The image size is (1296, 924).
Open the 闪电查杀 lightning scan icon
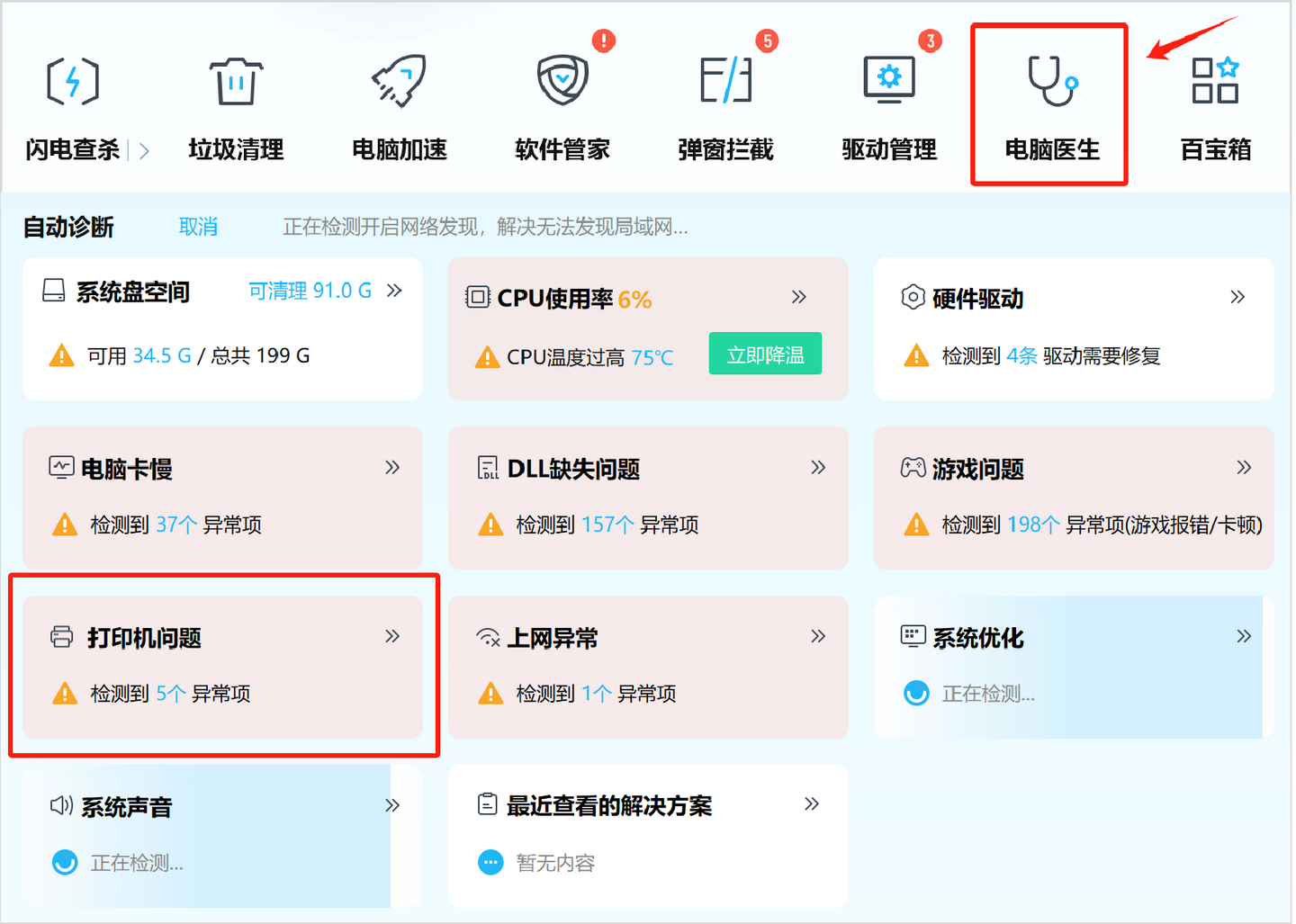coord(73,81)
